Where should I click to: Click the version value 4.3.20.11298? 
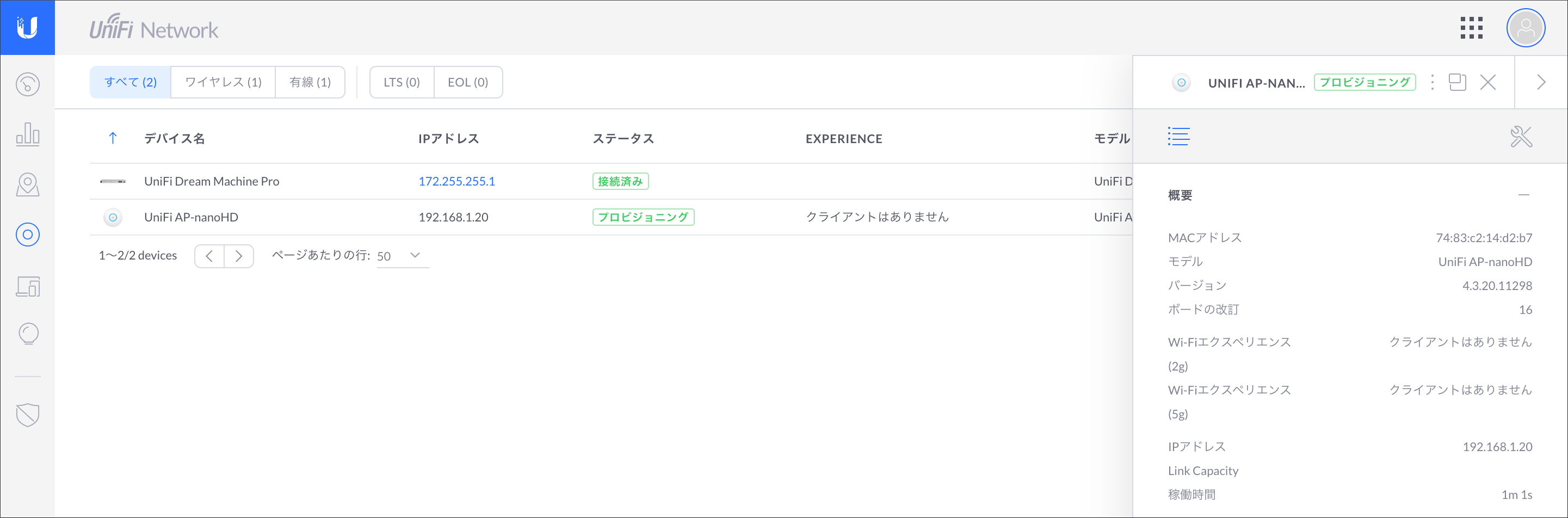click(x=1497, y=286)
